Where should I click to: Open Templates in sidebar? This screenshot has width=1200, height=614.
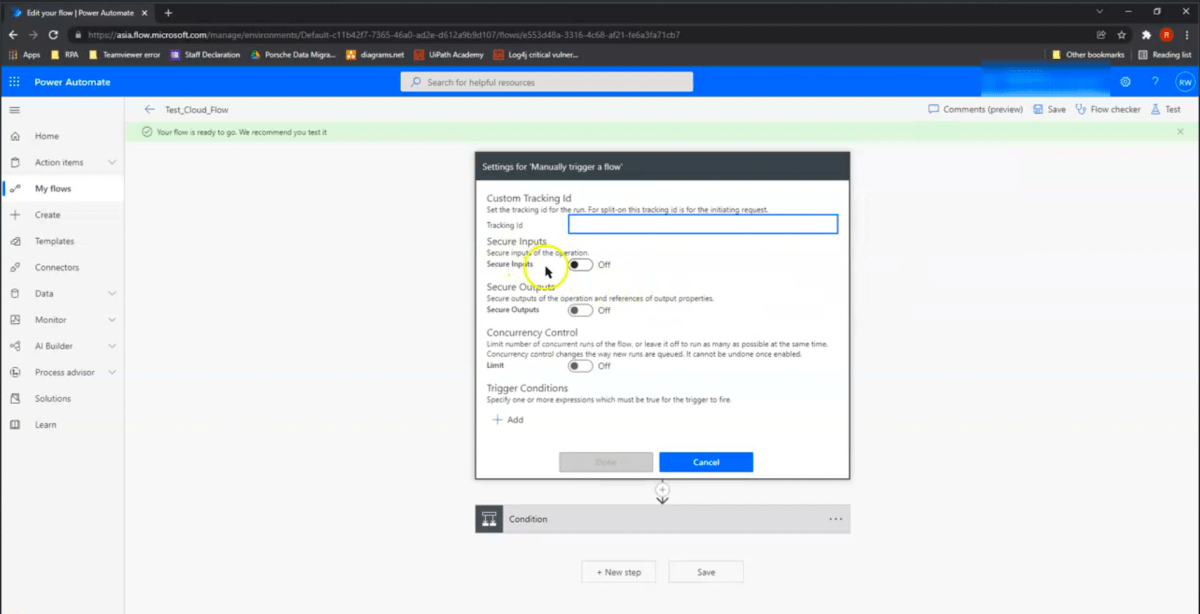54,241
